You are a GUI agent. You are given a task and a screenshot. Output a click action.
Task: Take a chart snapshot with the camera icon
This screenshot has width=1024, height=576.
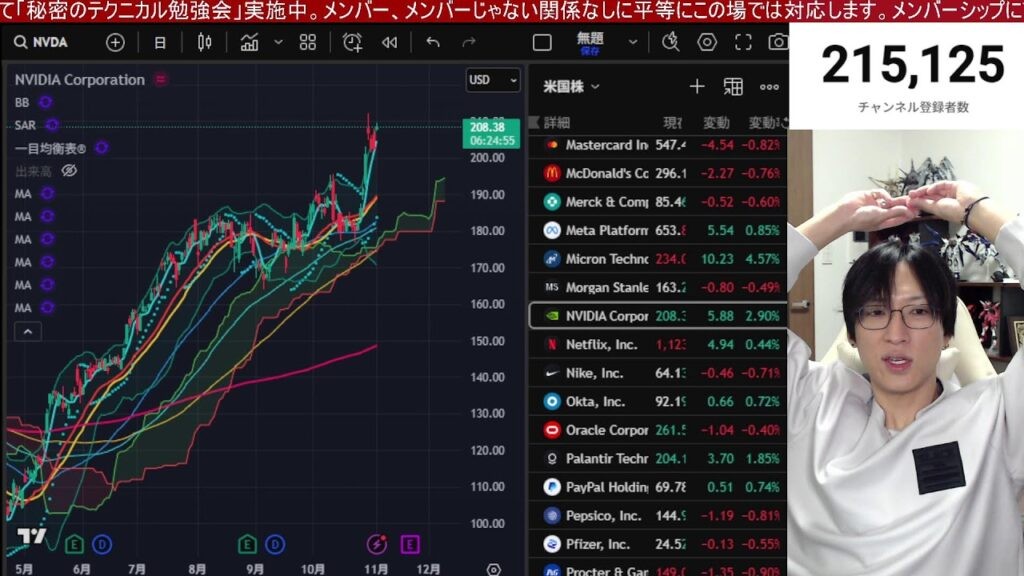click(x=778, y=42)
